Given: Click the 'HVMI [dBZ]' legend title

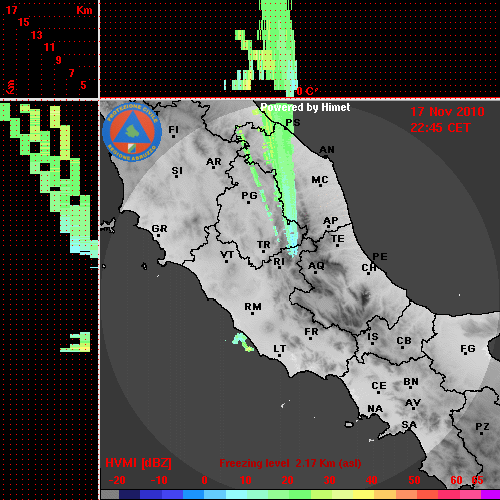Looking at the screenshot, I should 138,463.
